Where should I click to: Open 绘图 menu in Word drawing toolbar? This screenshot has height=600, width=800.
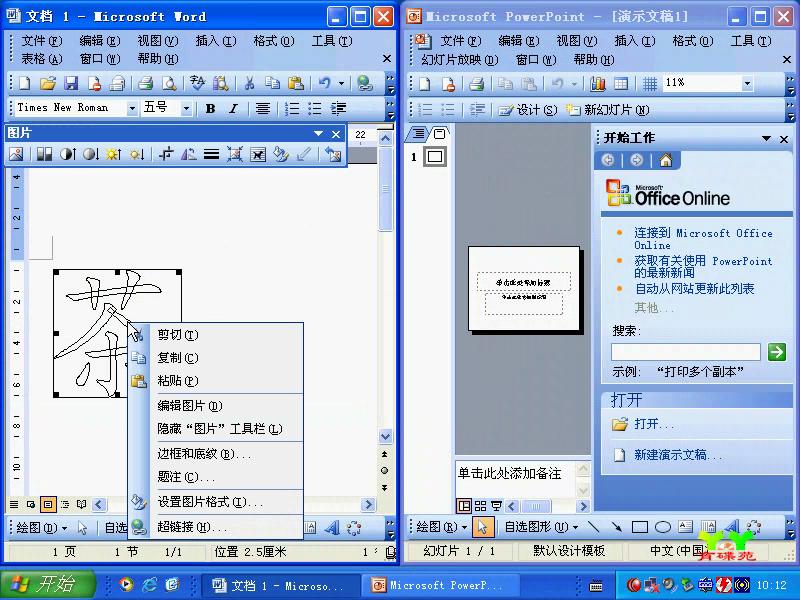coord(41,528)
